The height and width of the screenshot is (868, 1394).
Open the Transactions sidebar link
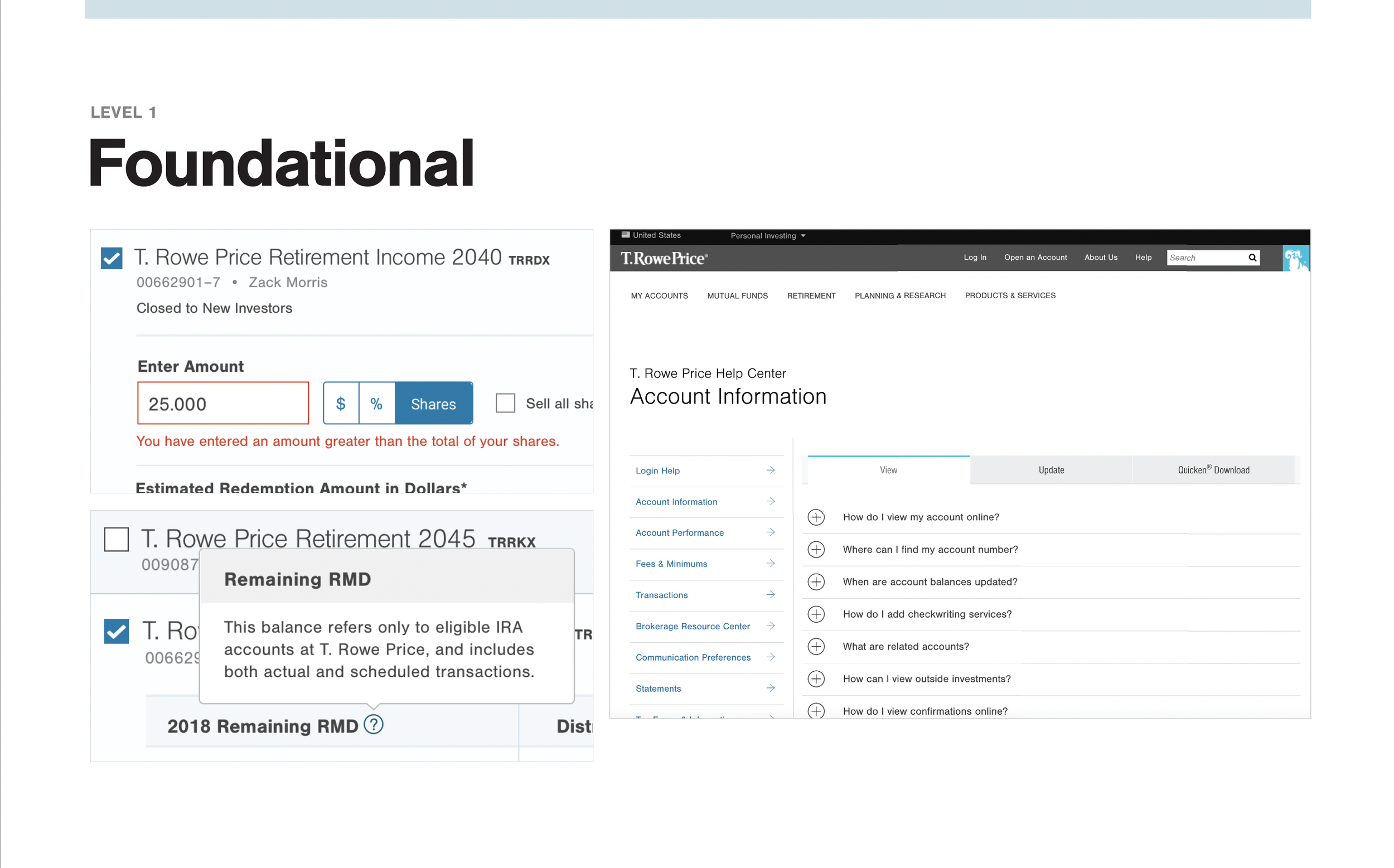pyautogui.click(x=661, y=595)
